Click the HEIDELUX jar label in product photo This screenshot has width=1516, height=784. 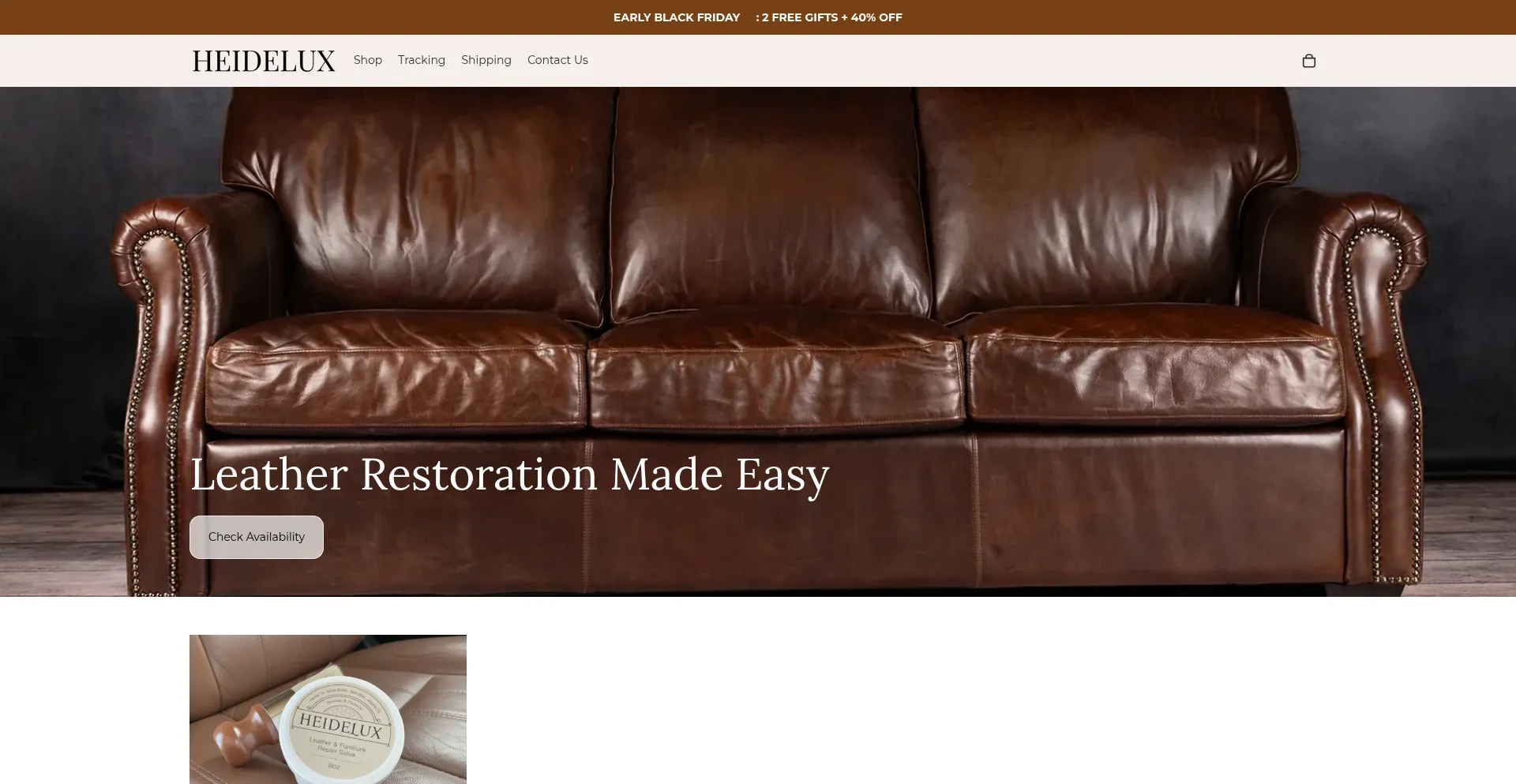(x=340, y=726)
